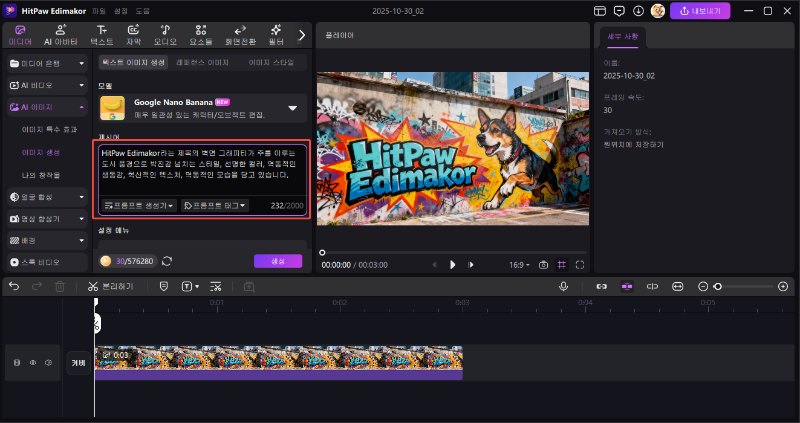
Task: Expand the 배경 (Background) sidebar section
Action: [47, 240]
